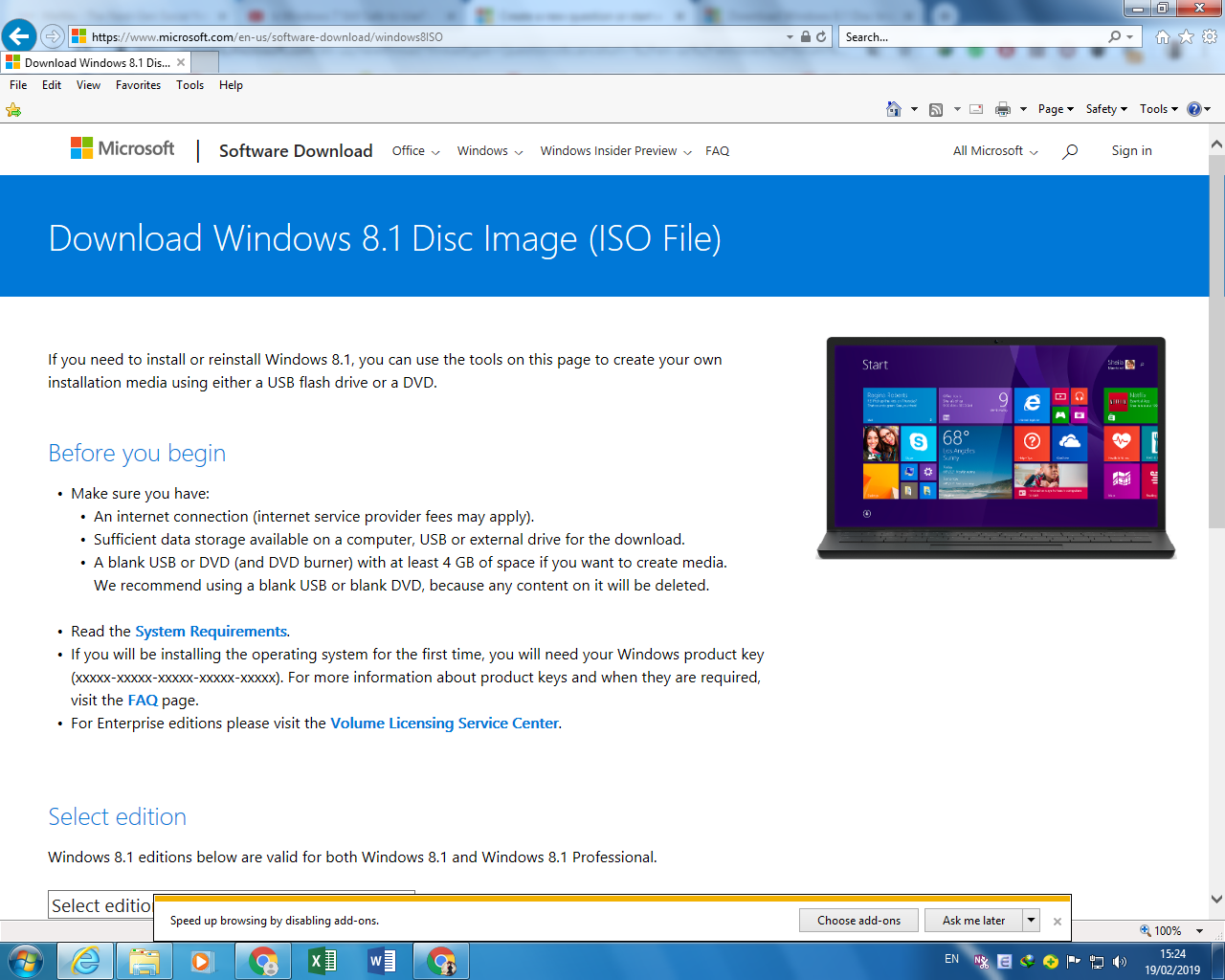This screenshot has height=980, width=1225.
Task: Open the Tools menu in menu bar
Action: [x=189, y=85]
